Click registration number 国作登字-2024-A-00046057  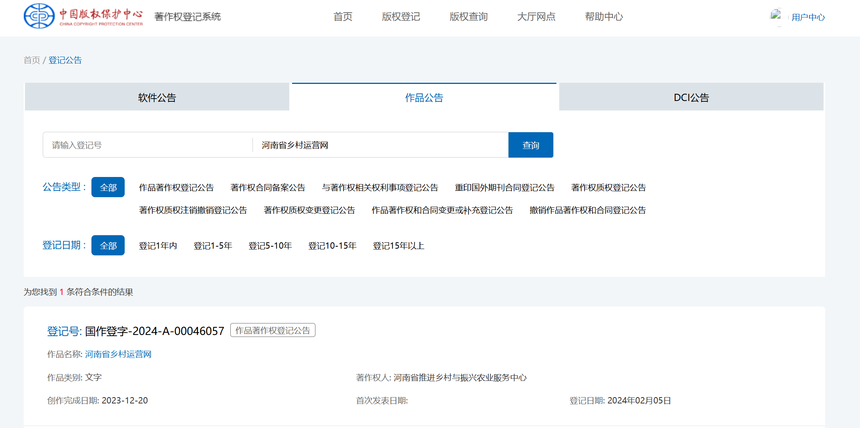[155, 331]
